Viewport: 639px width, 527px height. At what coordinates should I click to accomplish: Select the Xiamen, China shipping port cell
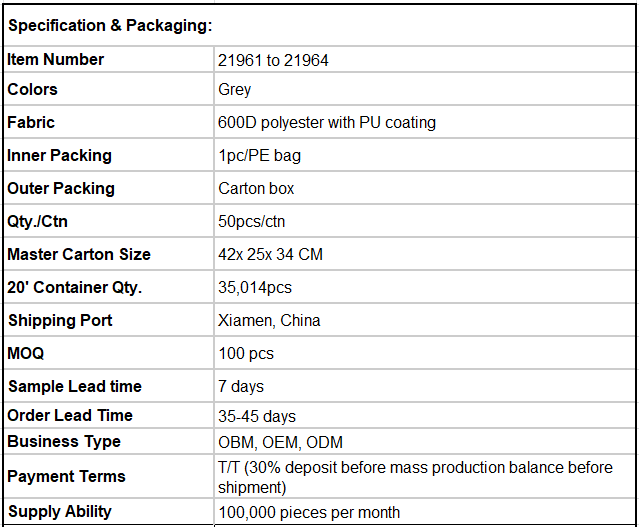[x=424, y=320]
